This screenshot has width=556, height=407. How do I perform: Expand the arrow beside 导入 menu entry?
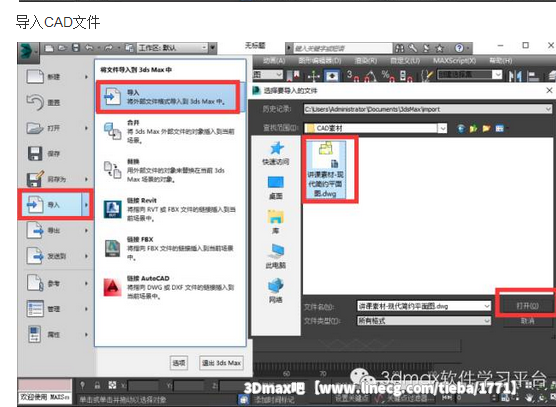click(86, 205)
